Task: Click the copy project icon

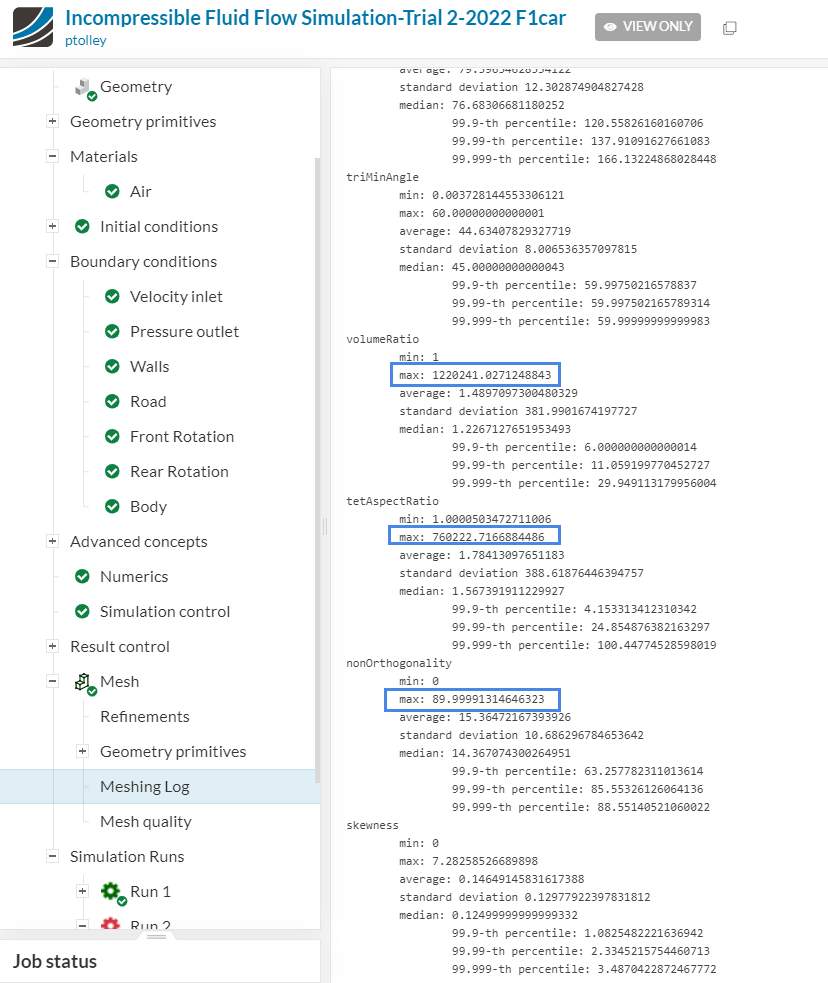Action: pos(730,27)
